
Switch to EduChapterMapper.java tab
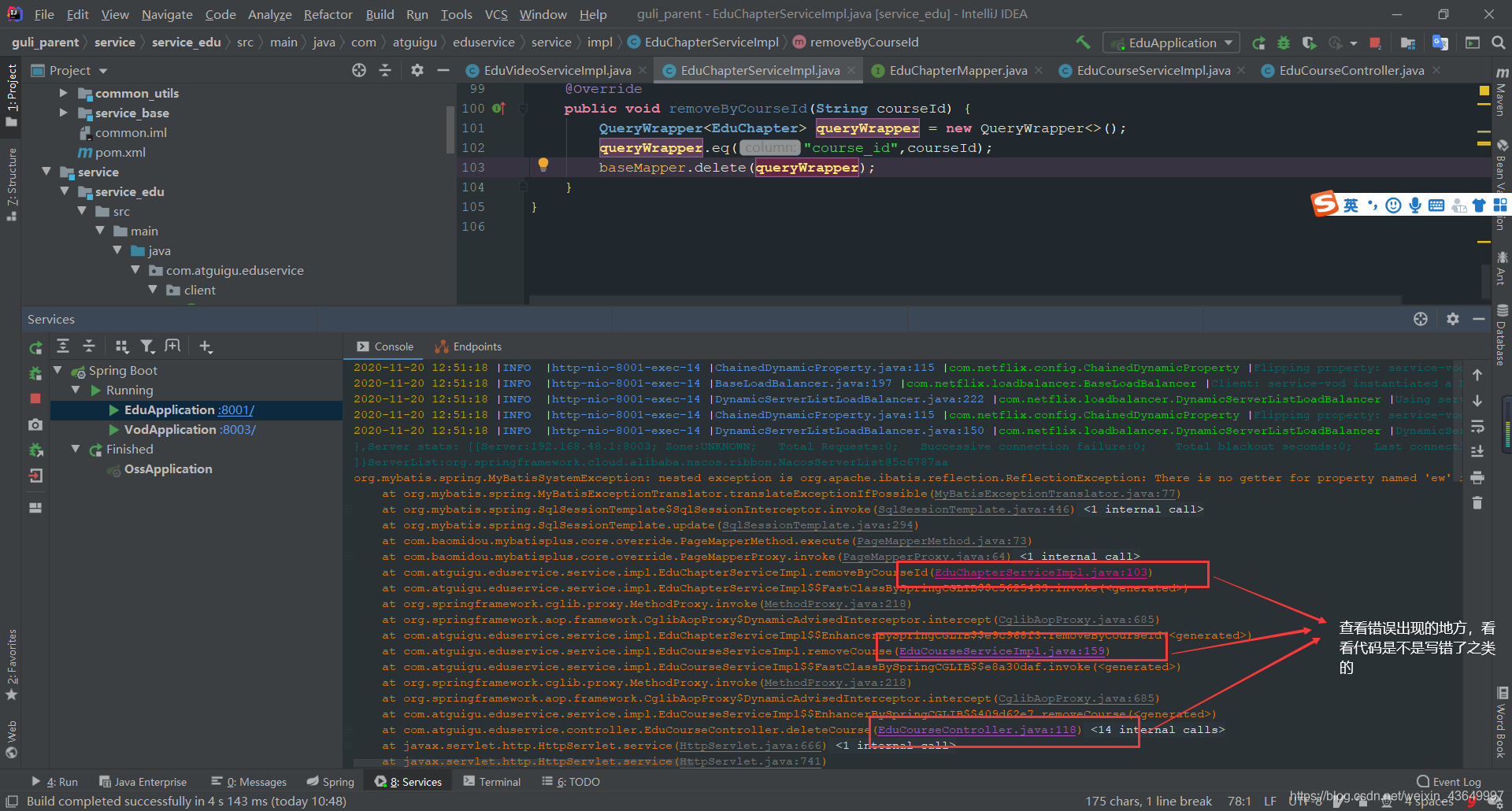tap(958, 70)
